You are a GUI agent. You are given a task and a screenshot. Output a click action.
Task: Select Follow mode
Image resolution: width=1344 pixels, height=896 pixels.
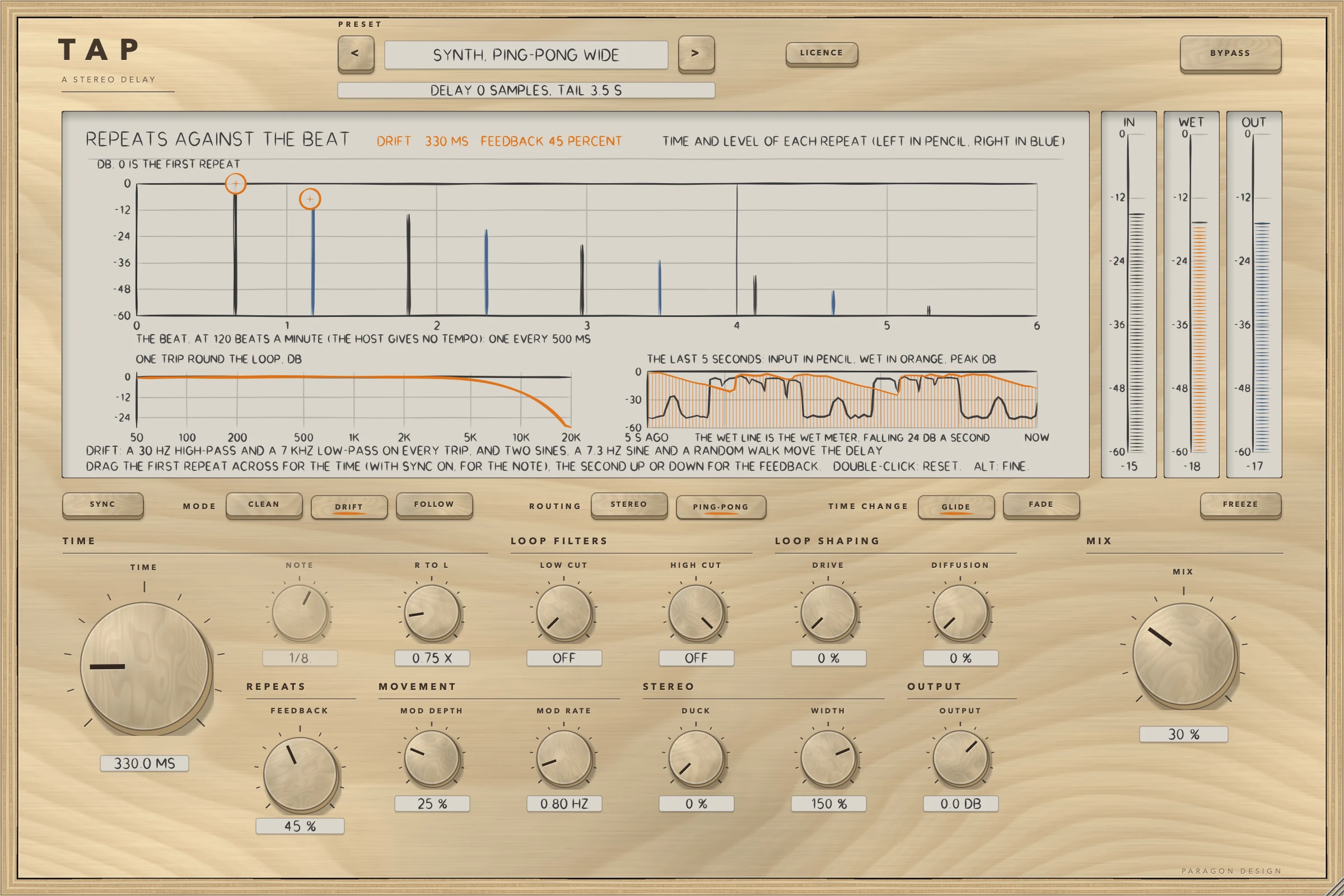[435, 505]
